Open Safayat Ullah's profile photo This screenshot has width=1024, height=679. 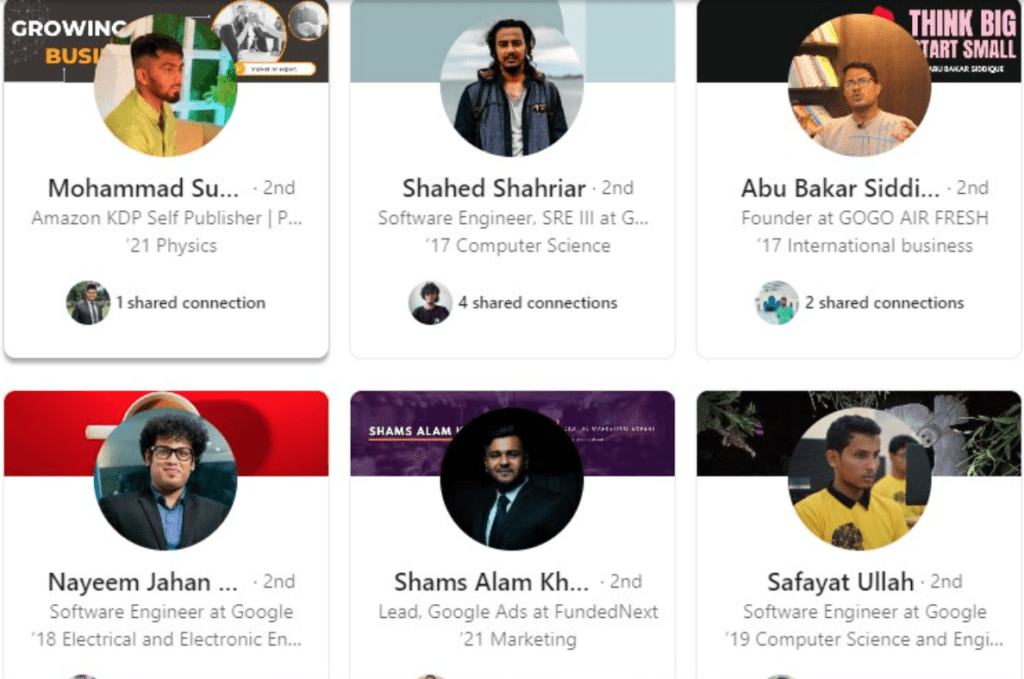pyautogui.click(x=859, y=479)
